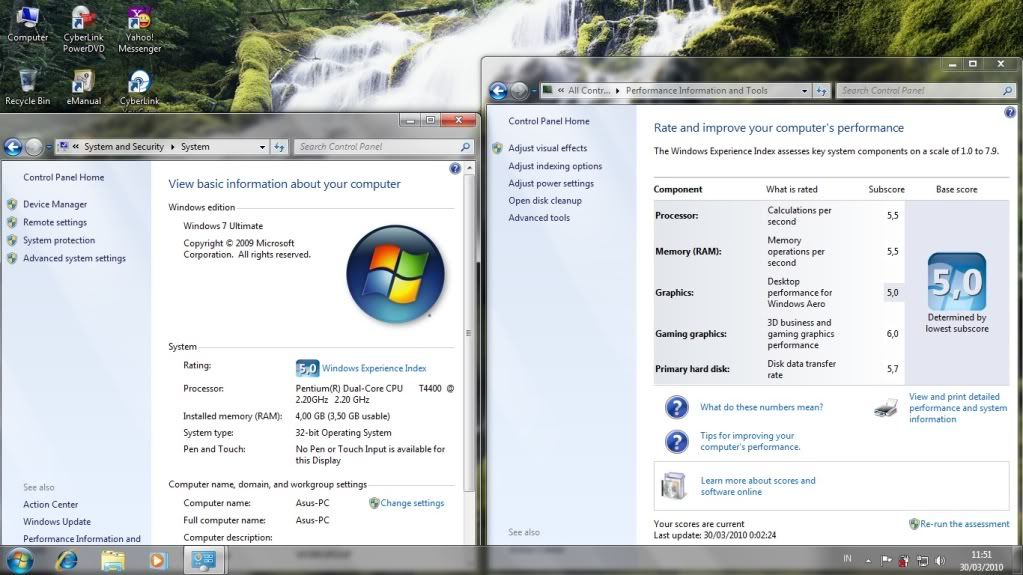This screenshot has width=1023, height=575.
Task: Re-run the assessment
Action: pos(964,524)
